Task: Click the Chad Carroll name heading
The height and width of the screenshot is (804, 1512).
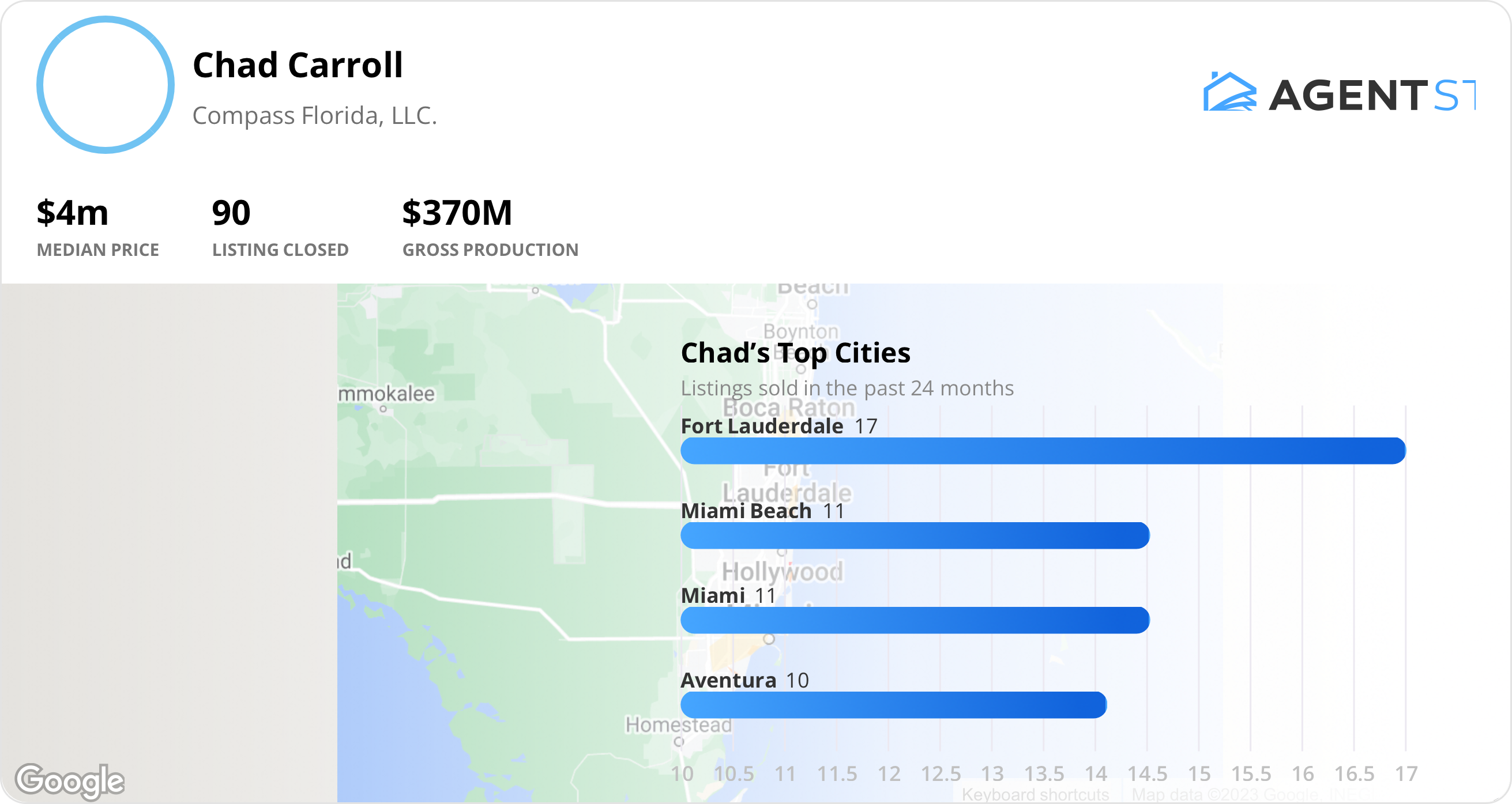Action: tap(298, 65)
